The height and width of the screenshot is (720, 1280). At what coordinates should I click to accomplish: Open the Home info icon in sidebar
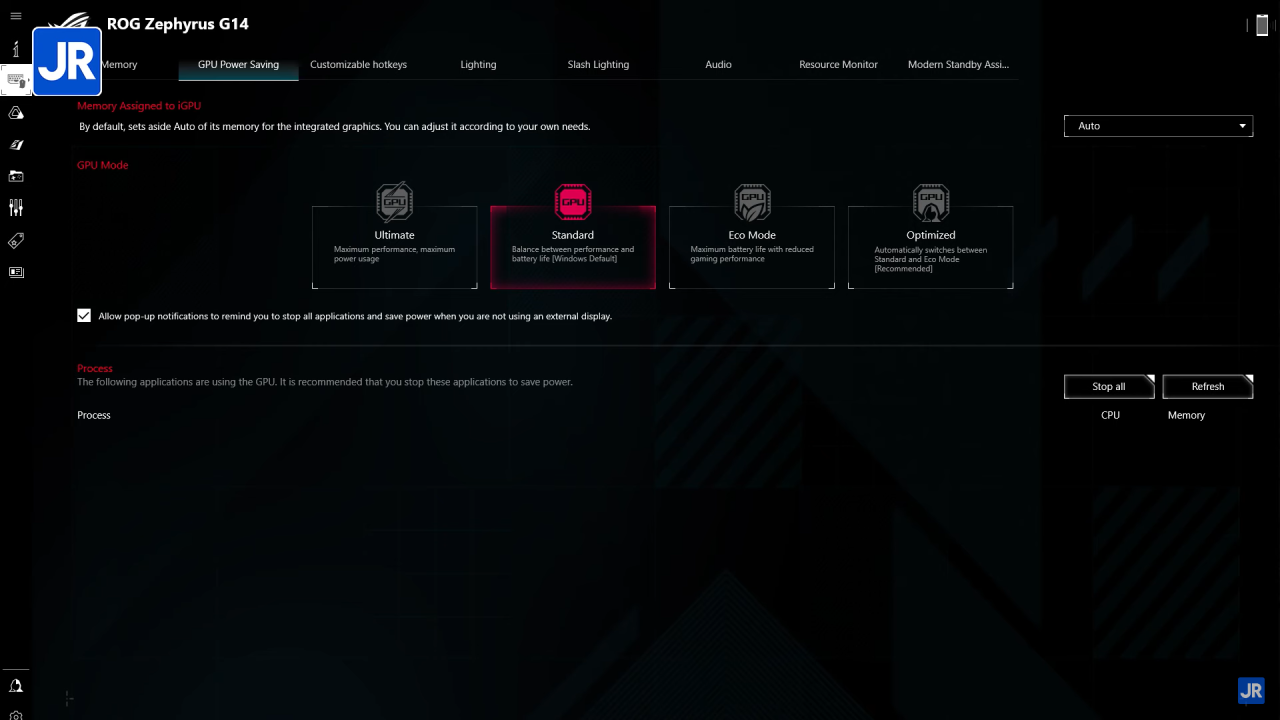coord(16,49)
